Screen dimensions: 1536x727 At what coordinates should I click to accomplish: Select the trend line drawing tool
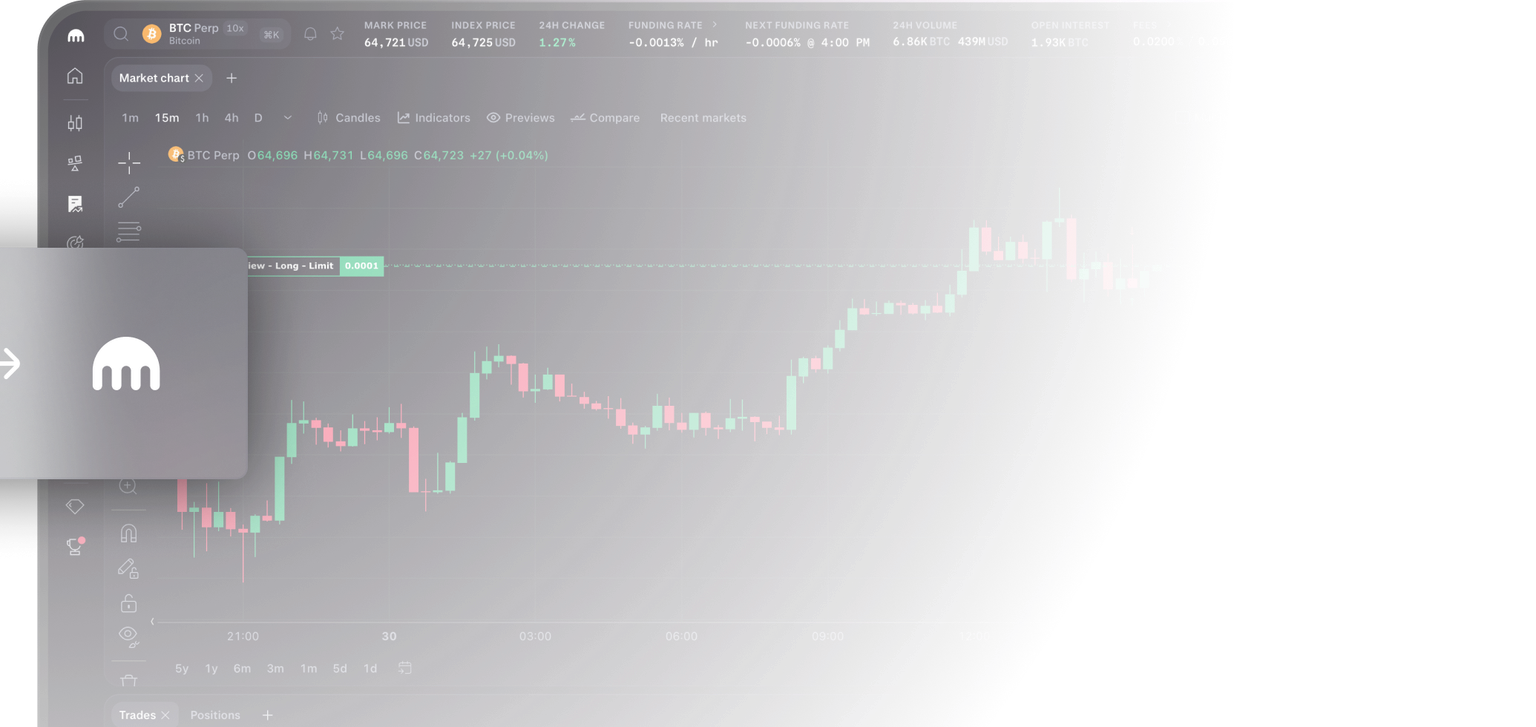pos(129,197)
